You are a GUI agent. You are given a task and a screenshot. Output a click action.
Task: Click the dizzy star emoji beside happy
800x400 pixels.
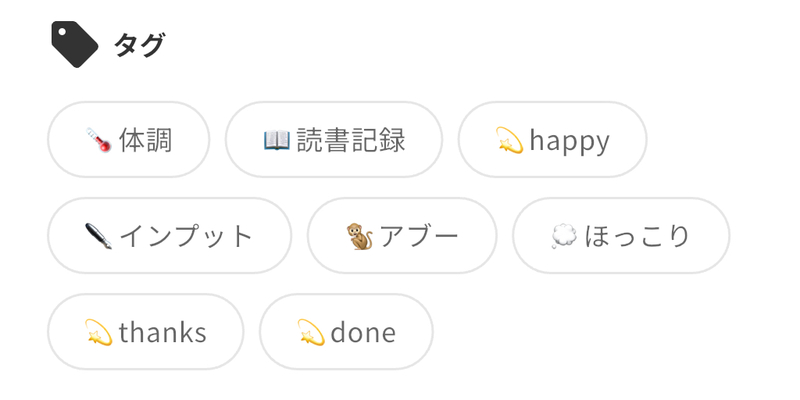[x=509, y=141]
